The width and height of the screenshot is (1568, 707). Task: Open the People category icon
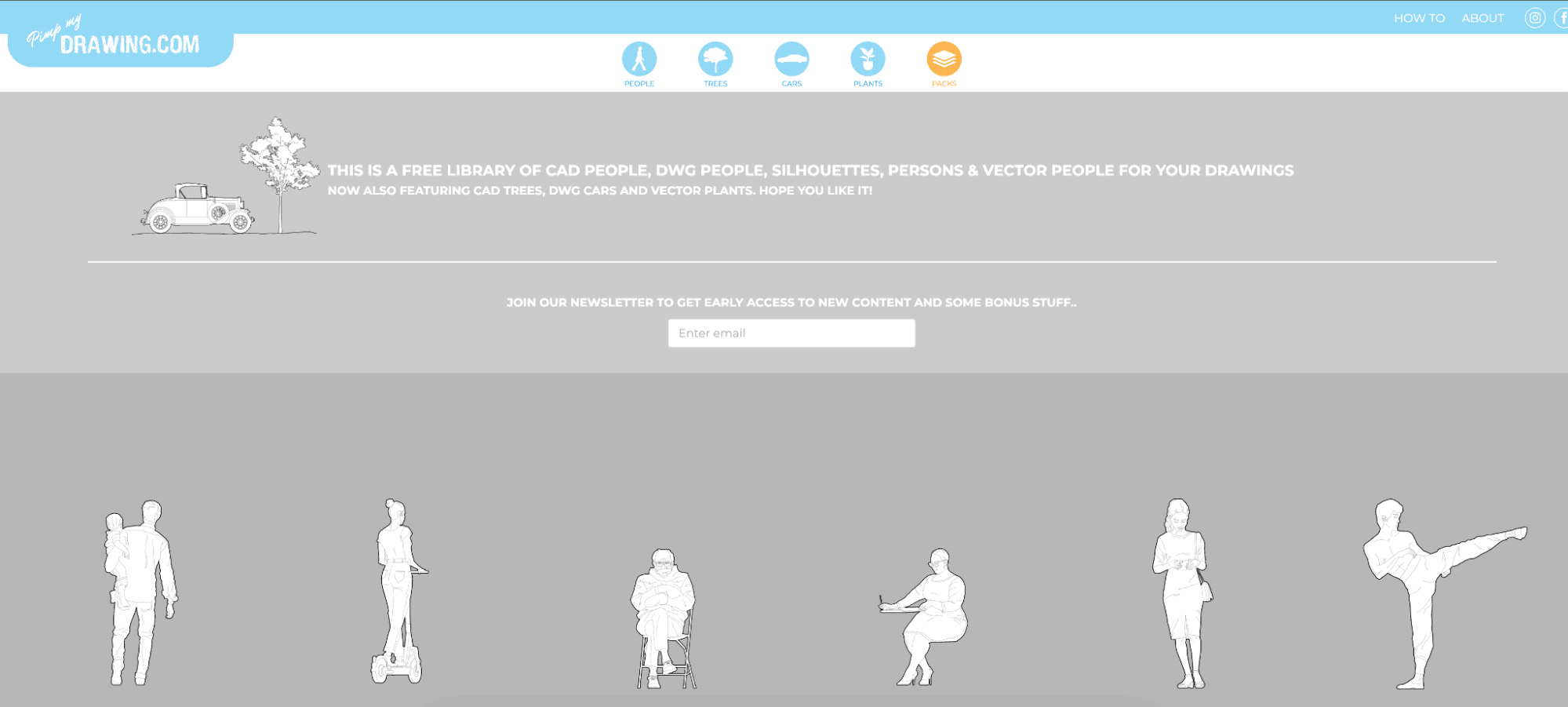639,60
